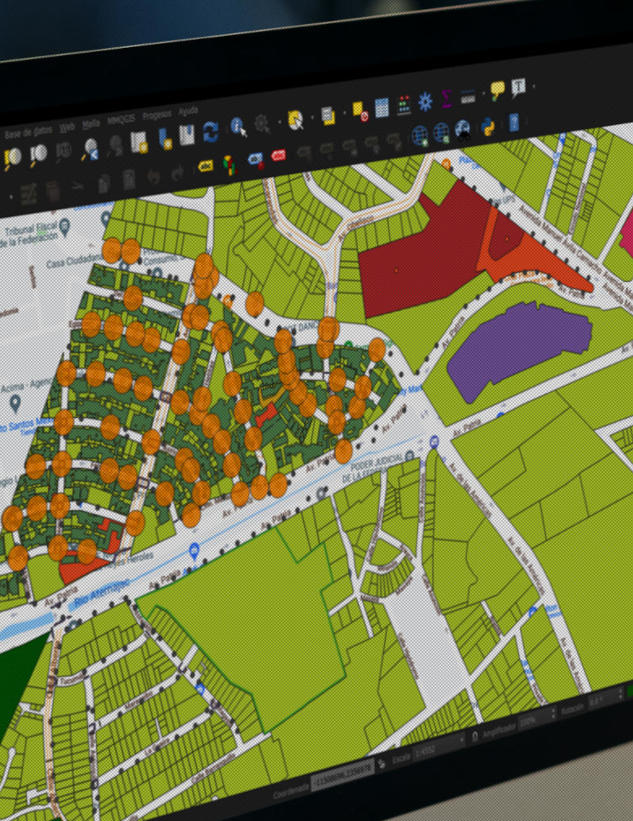Click the yellow abc Layer Labeling icon
Viewport: 633px width, 821px height.
pyautogui.click(x=206, y=167)
